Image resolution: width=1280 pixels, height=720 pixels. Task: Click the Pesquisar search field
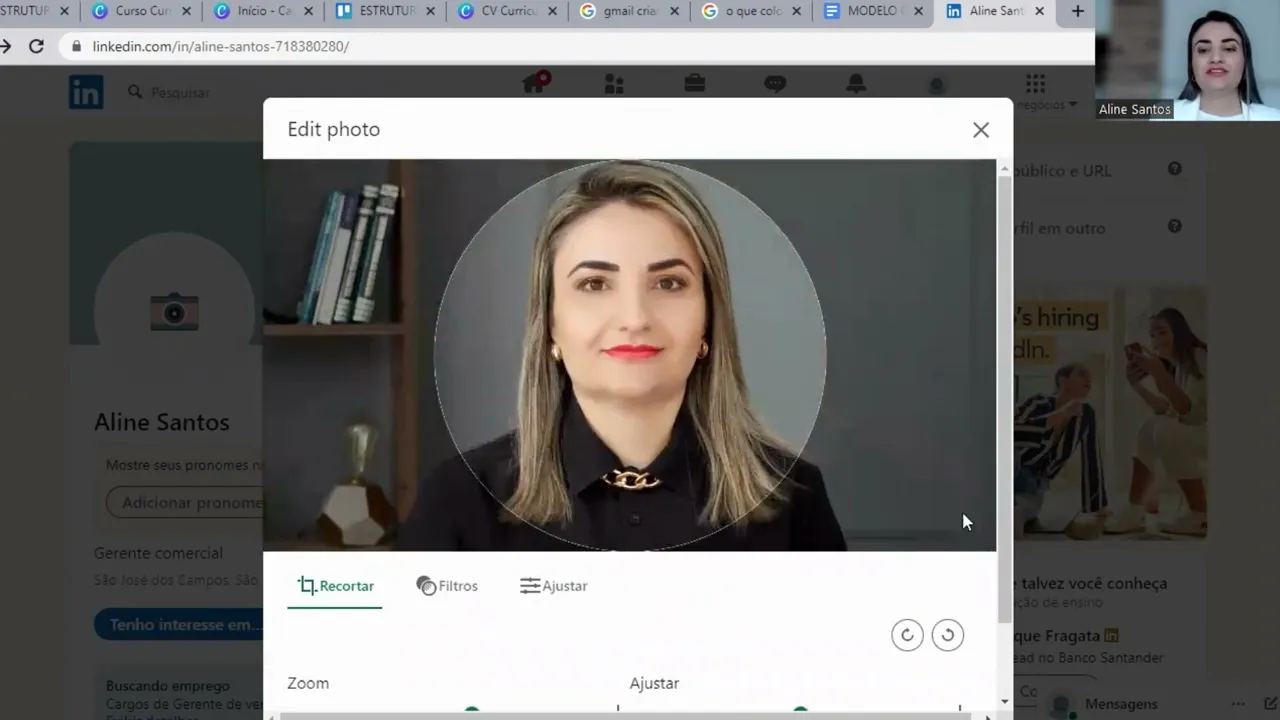point(180,92)
